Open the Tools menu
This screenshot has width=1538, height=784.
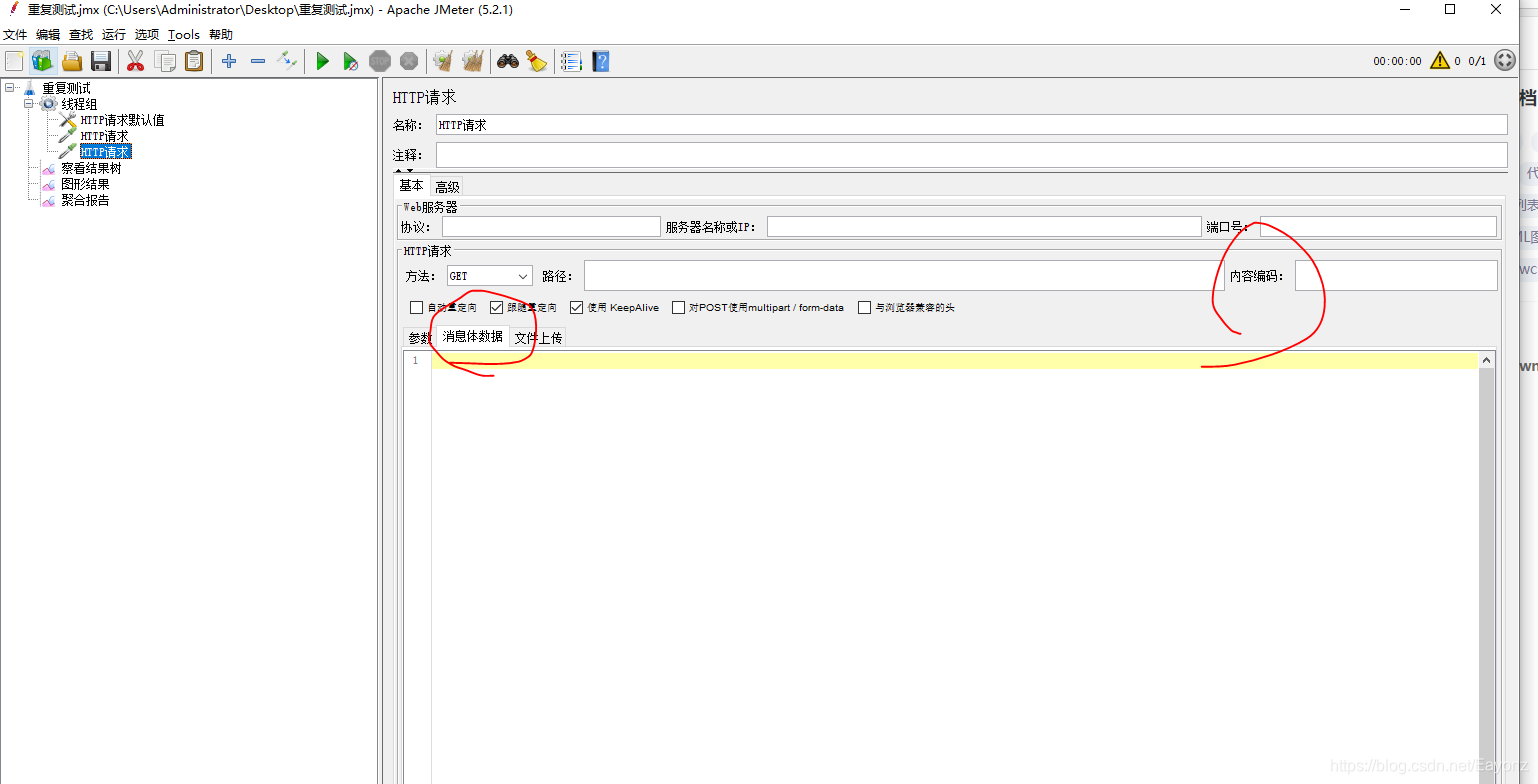(x=184, y=34)
